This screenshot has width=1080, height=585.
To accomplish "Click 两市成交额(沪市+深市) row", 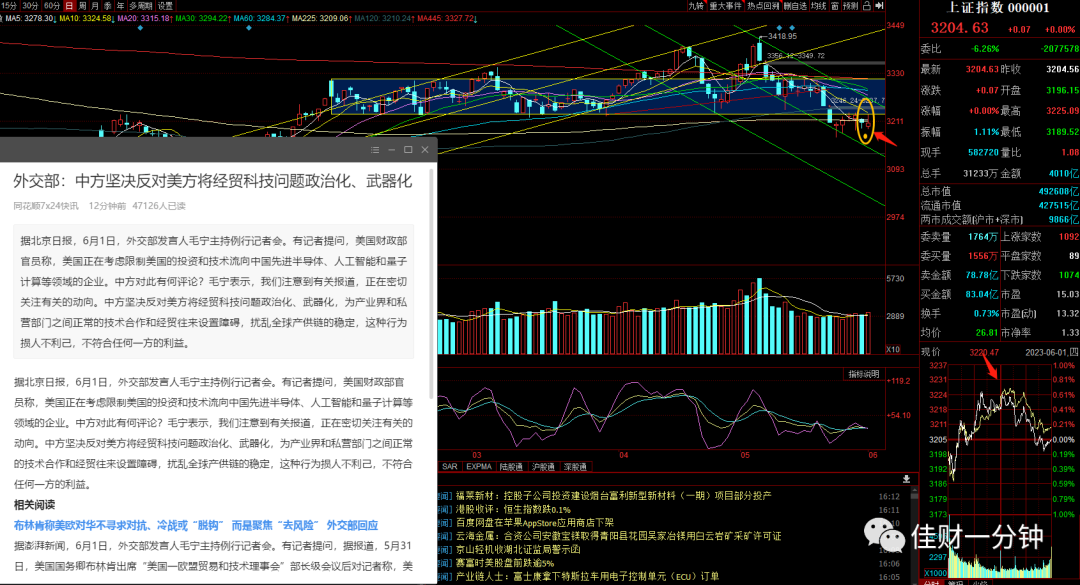I will (1000, 219).
